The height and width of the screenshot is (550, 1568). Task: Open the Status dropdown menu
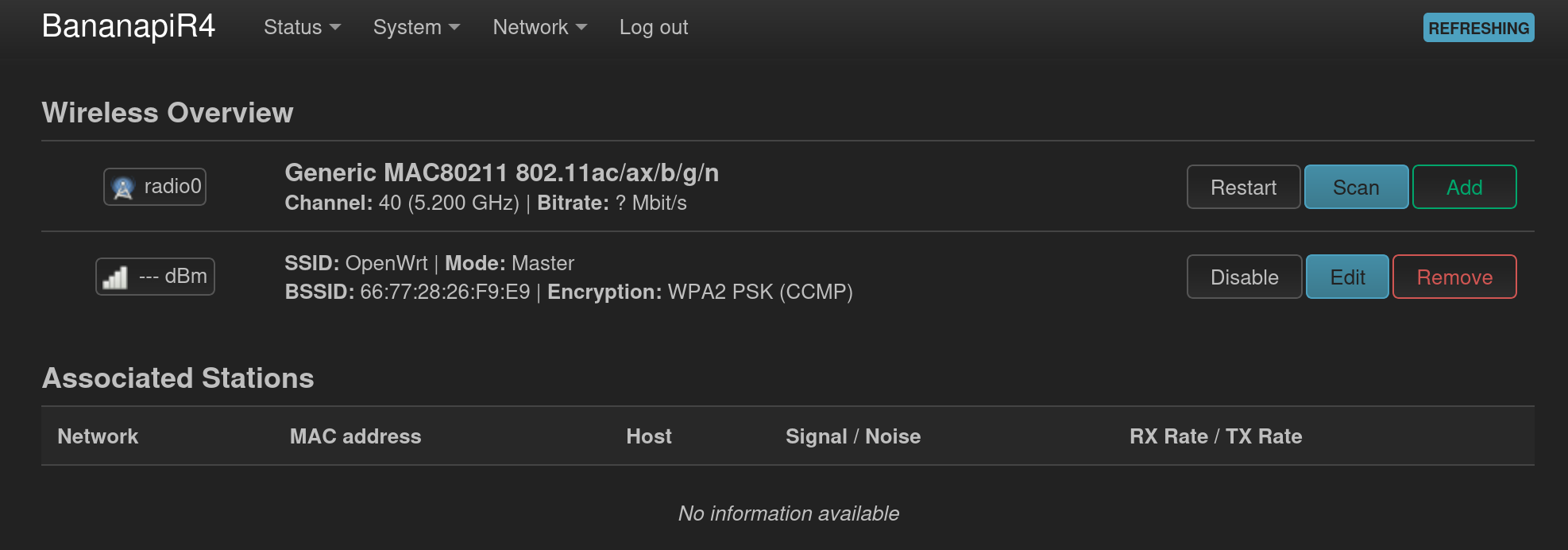302,27
